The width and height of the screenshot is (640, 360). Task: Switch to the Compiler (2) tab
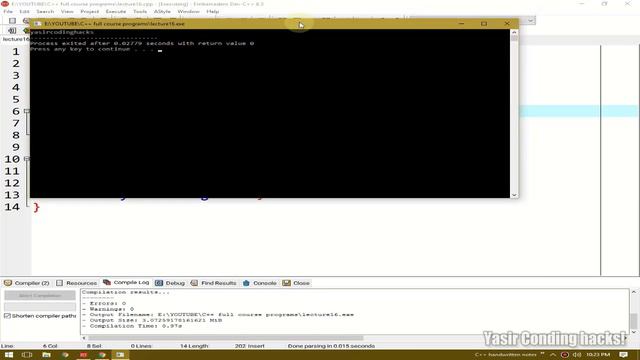coord(27,283)
